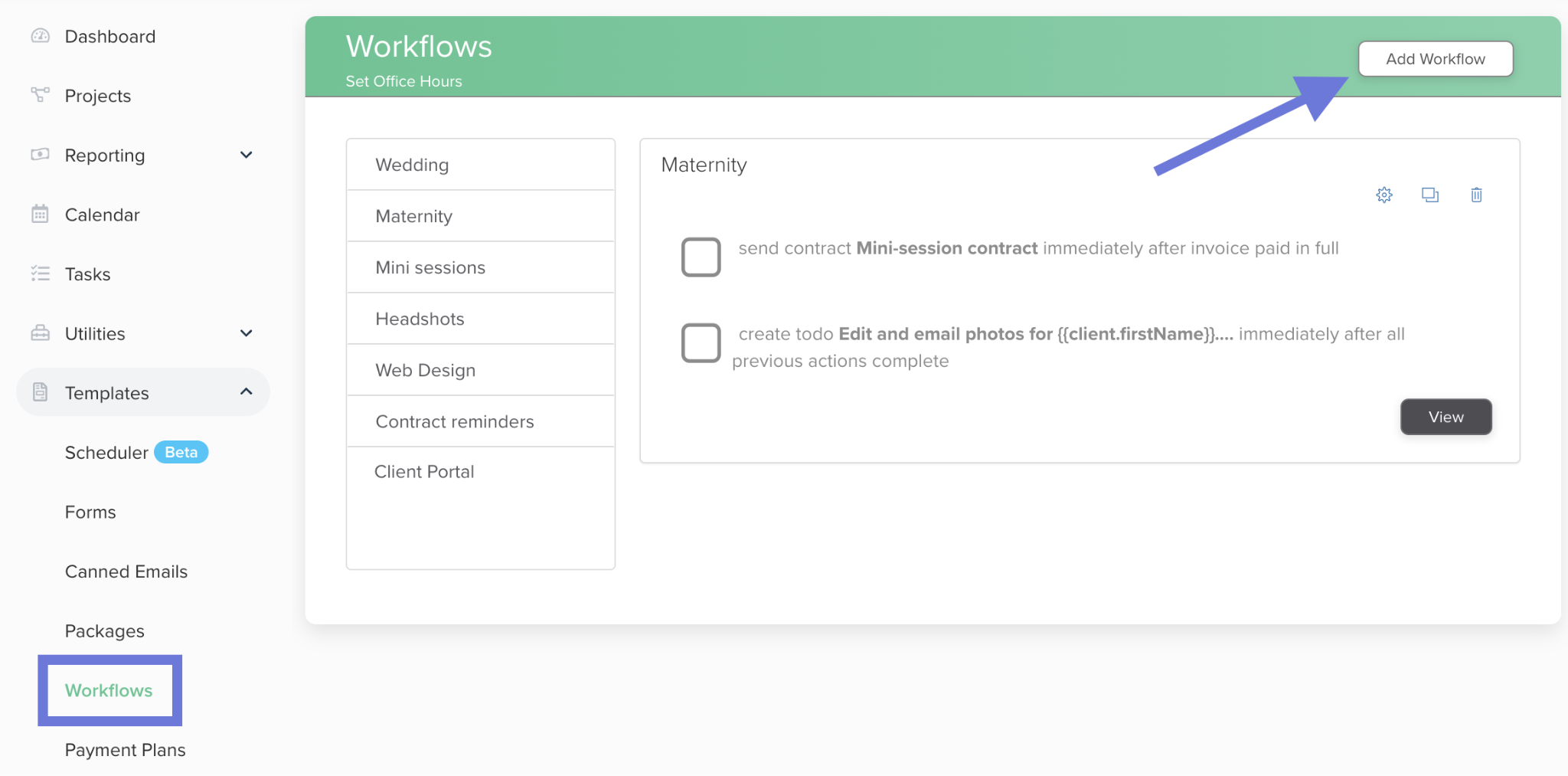This screenshot has height=776, width=1568.
Task: Delete the Maternity workflow via trash icon
Action: 1476,195
